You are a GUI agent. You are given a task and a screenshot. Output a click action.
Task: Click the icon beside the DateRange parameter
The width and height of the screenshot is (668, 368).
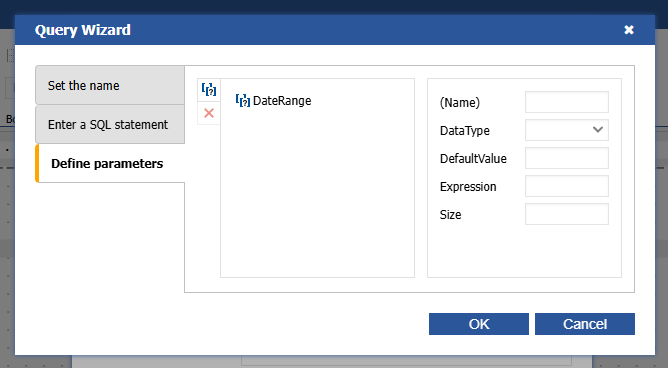[x=243, y=101]
